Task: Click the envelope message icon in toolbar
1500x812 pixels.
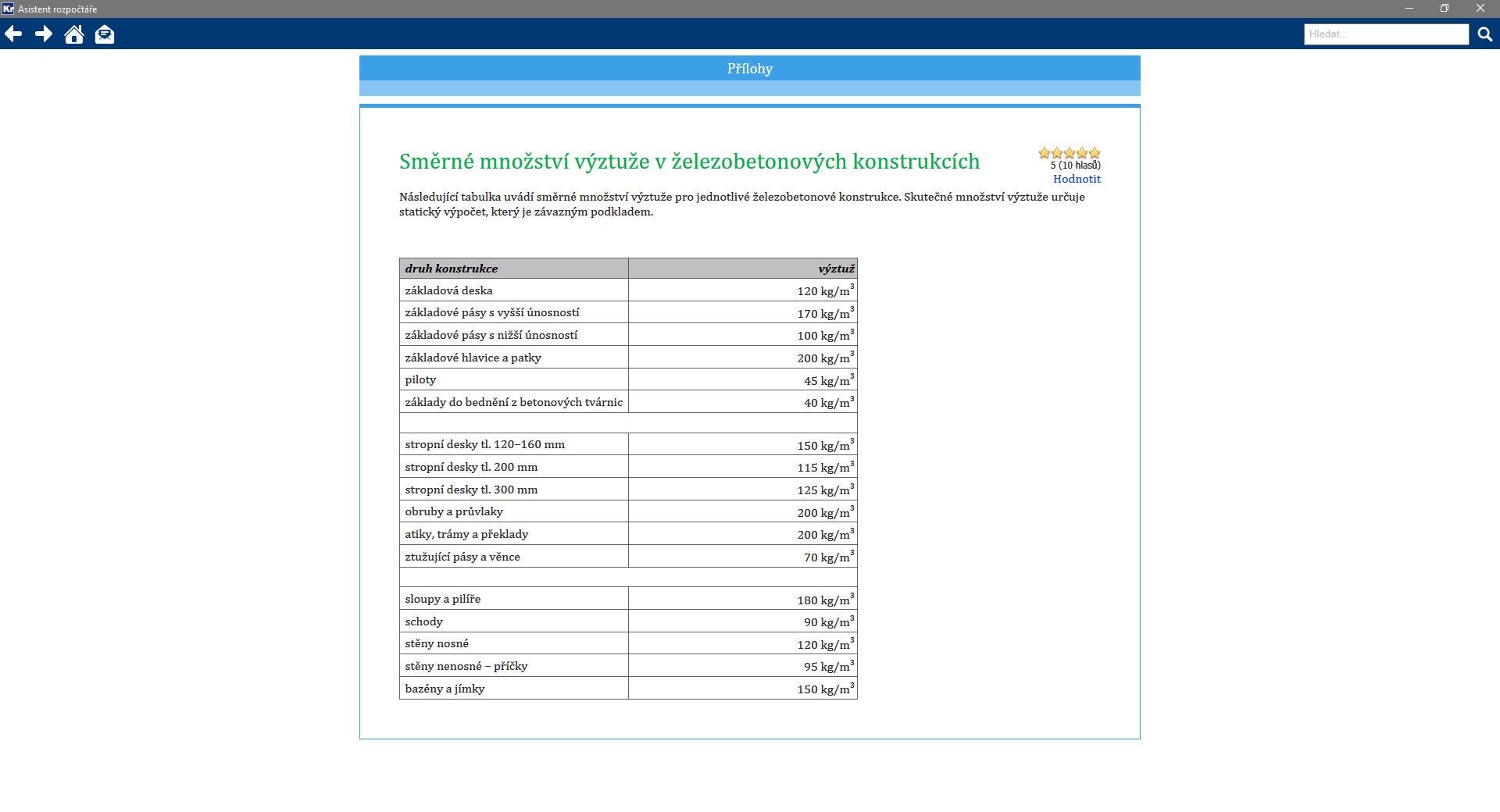Action: pos(104,34)
